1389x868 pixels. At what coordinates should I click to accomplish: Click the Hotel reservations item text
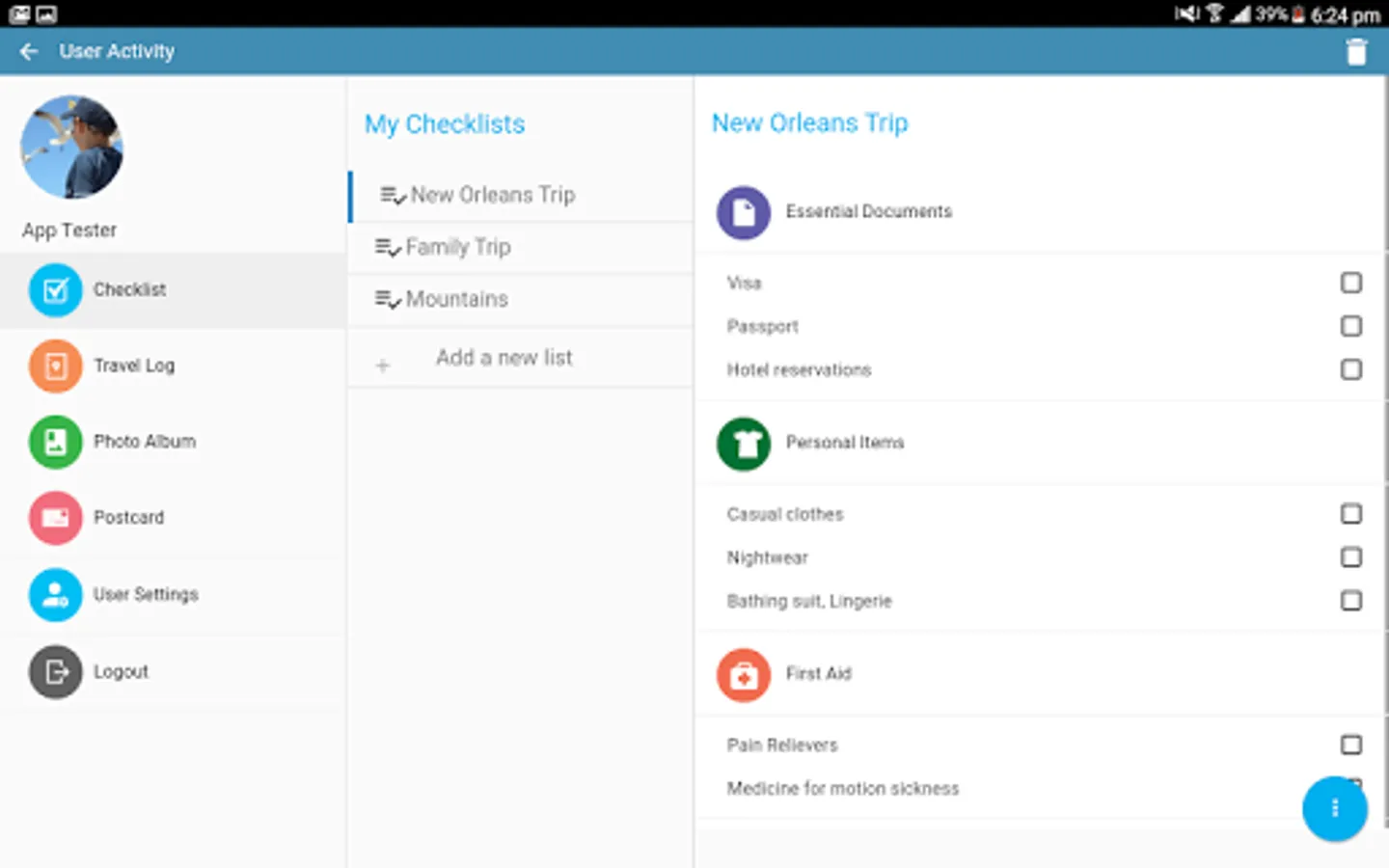pos(799,369)
